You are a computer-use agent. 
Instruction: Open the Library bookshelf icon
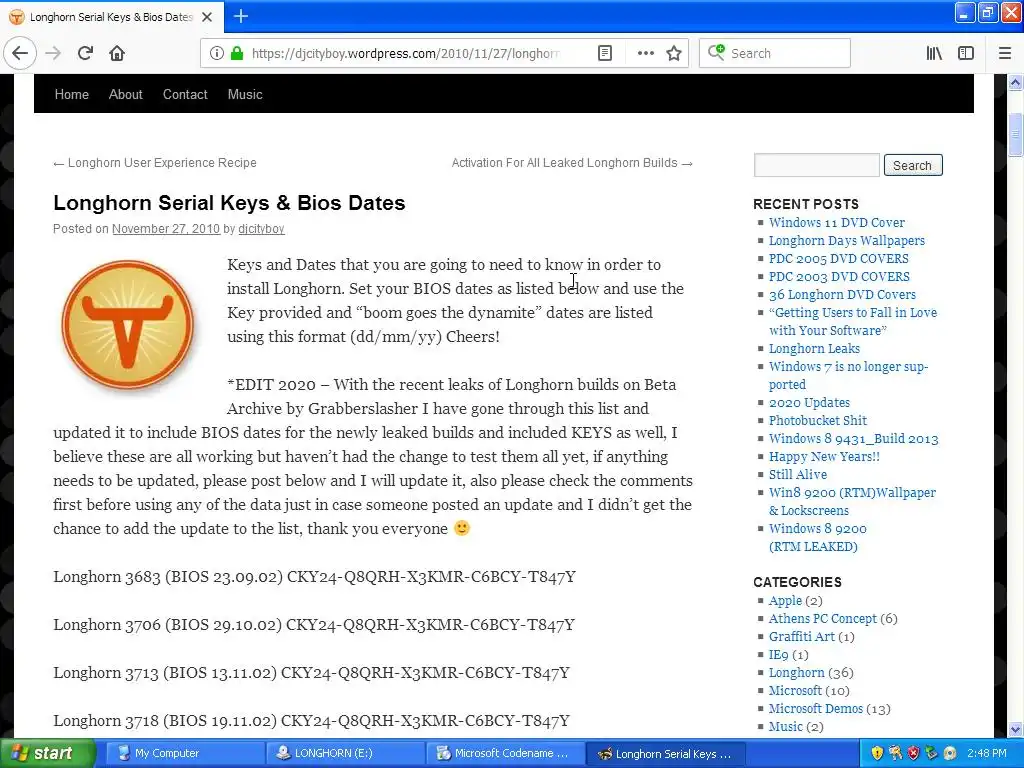934,53
